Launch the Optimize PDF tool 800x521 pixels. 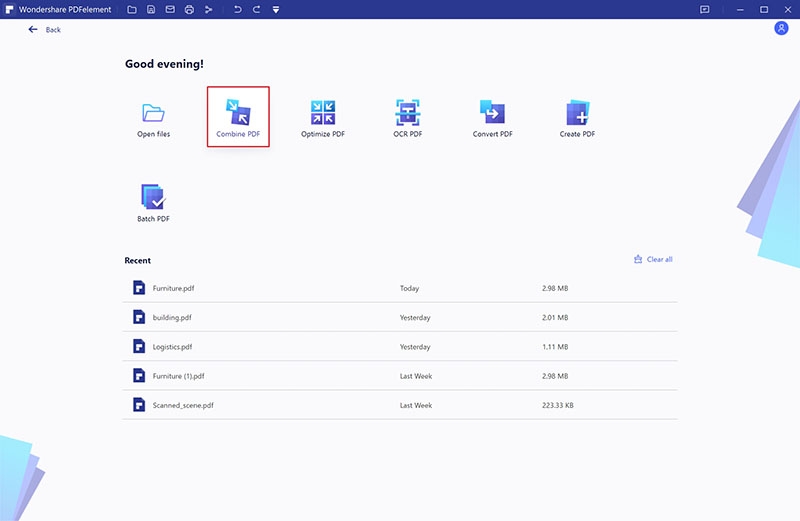pos(323,116)
